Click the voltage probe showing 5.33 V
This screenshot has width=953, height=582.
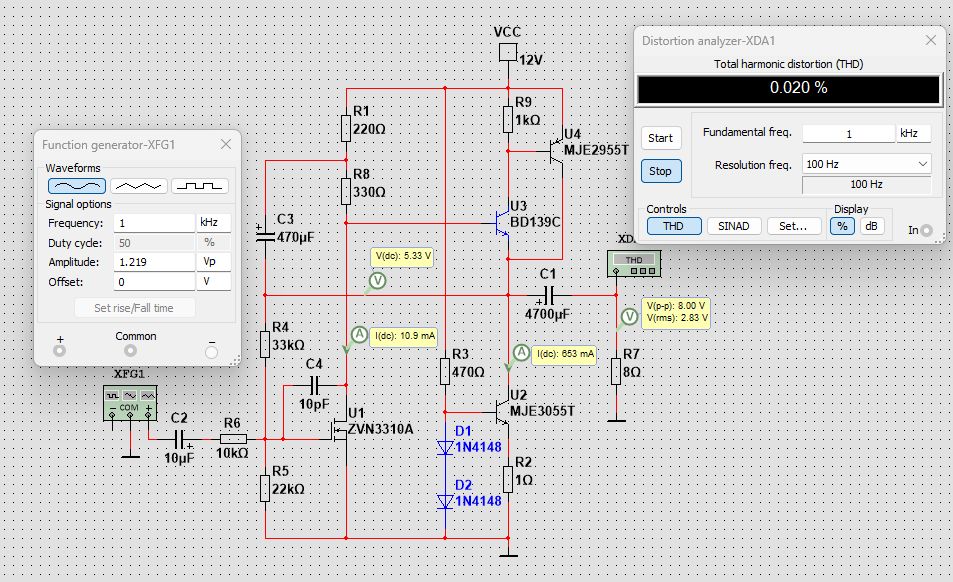[377, 281]
